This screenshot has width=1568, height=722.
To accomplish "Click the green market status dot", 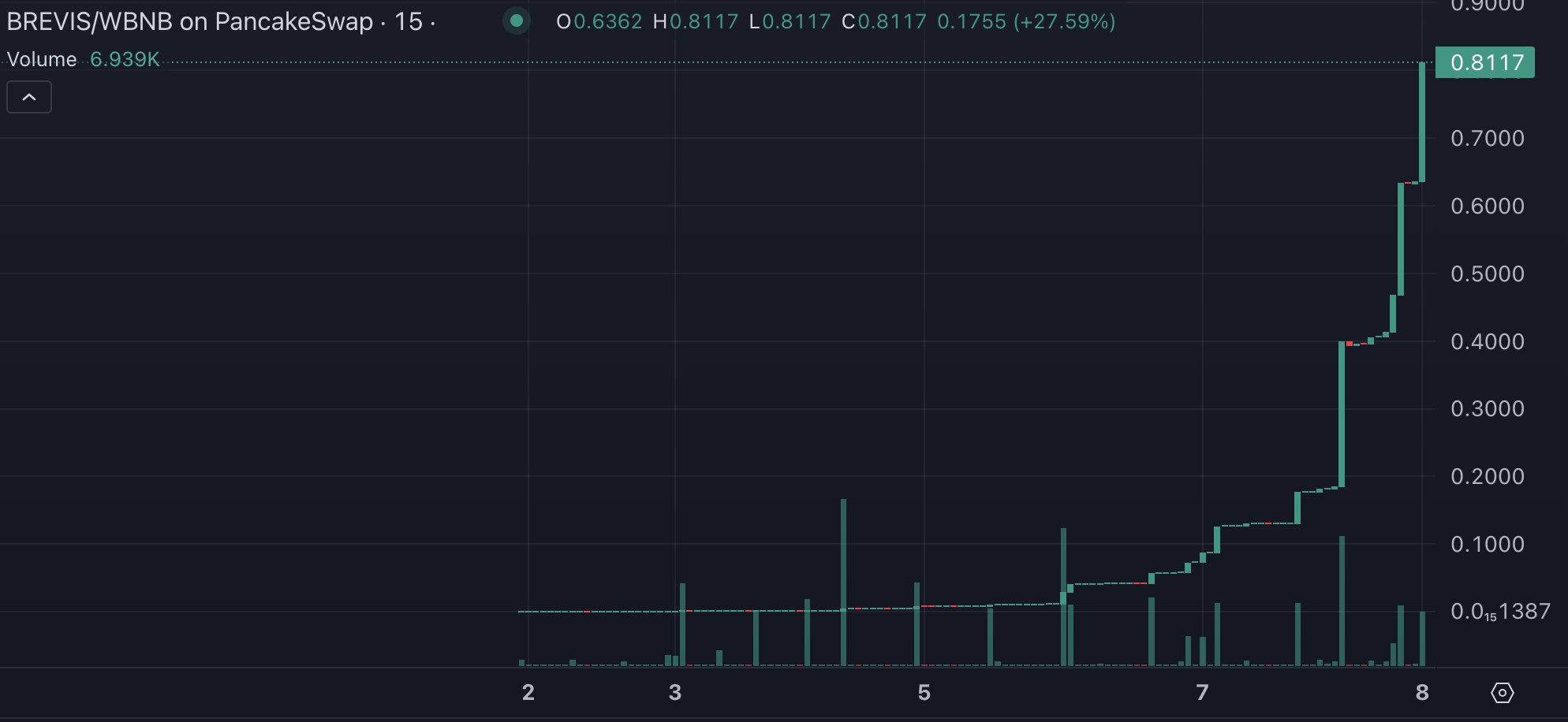I will click(x=517, y=21).
